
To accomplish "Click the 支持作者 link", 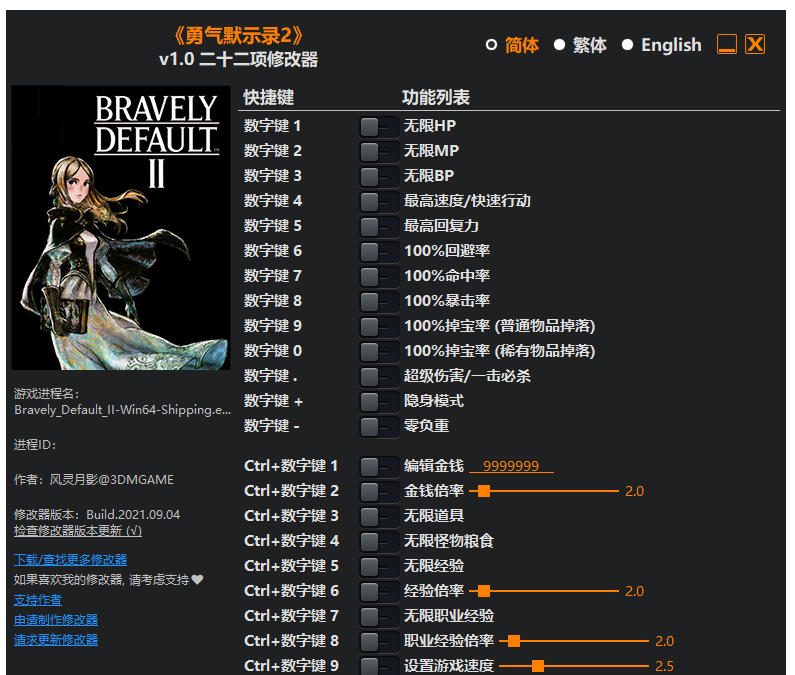I will [x=38, y=600].
